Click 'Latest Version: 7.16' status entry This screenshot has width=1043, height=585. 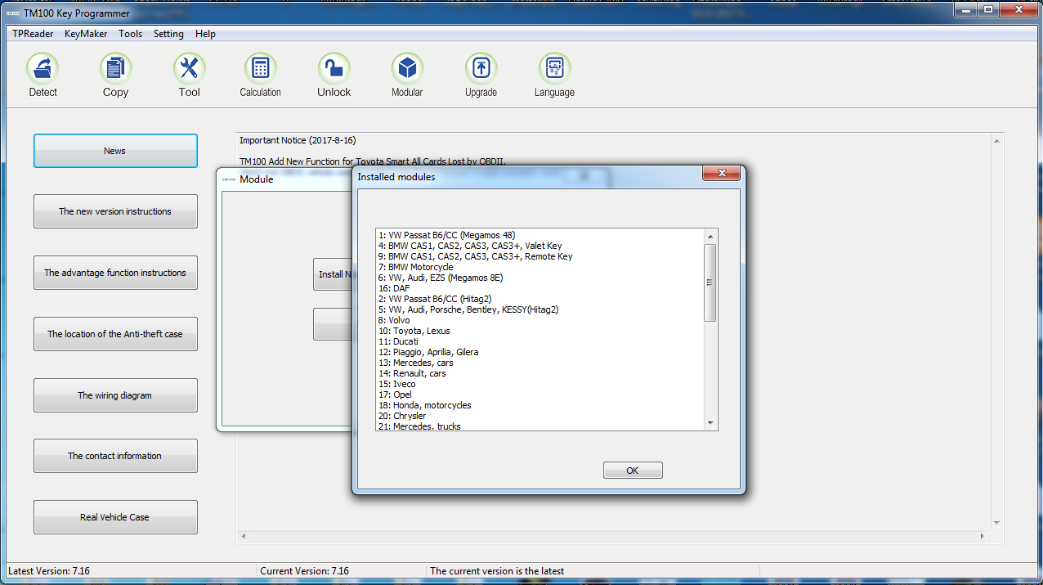(x=49, y=571)
